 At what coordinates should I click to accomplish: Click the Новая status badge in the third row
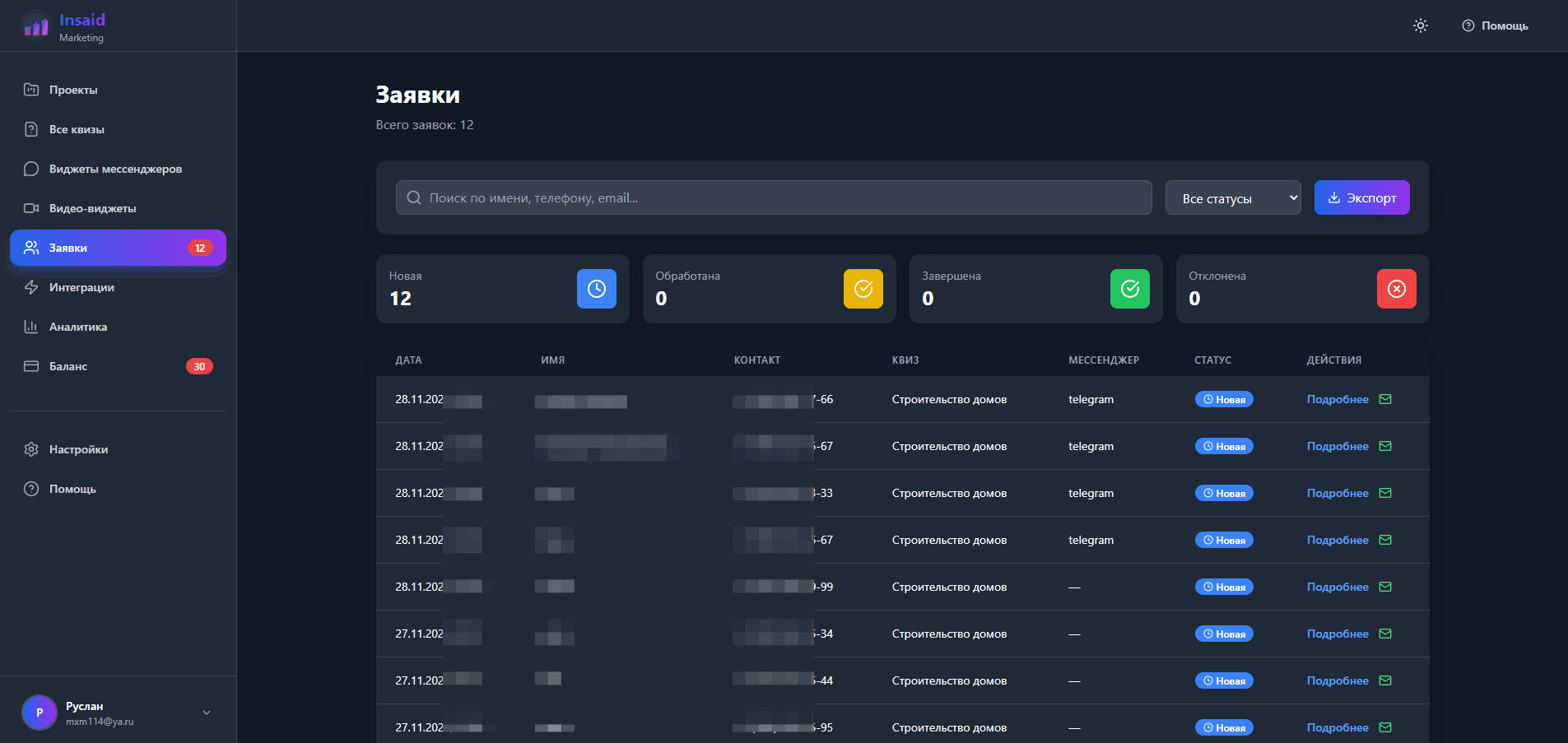tap(1223, 494)
